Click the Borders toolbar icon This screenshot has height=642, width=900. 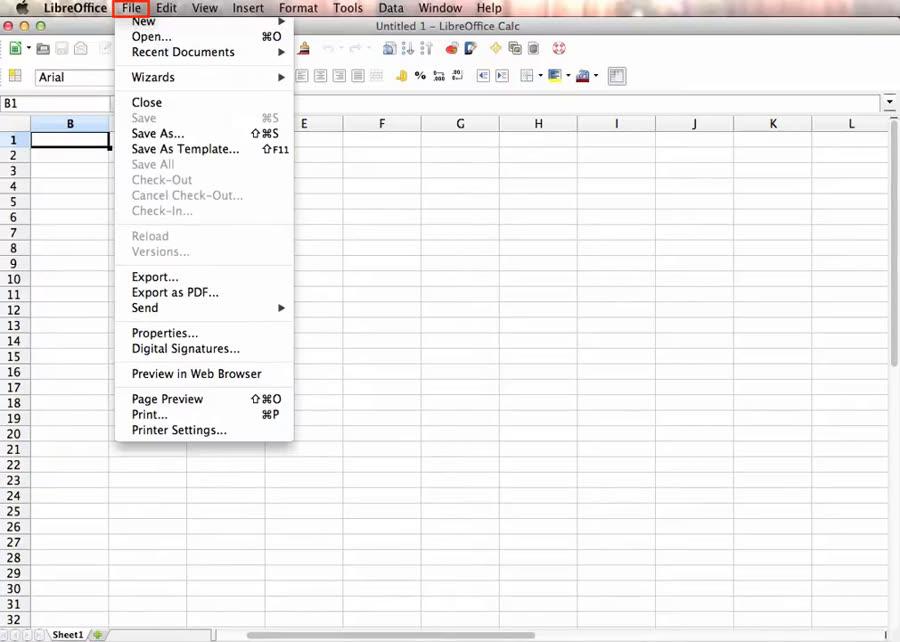pos(526,76)
